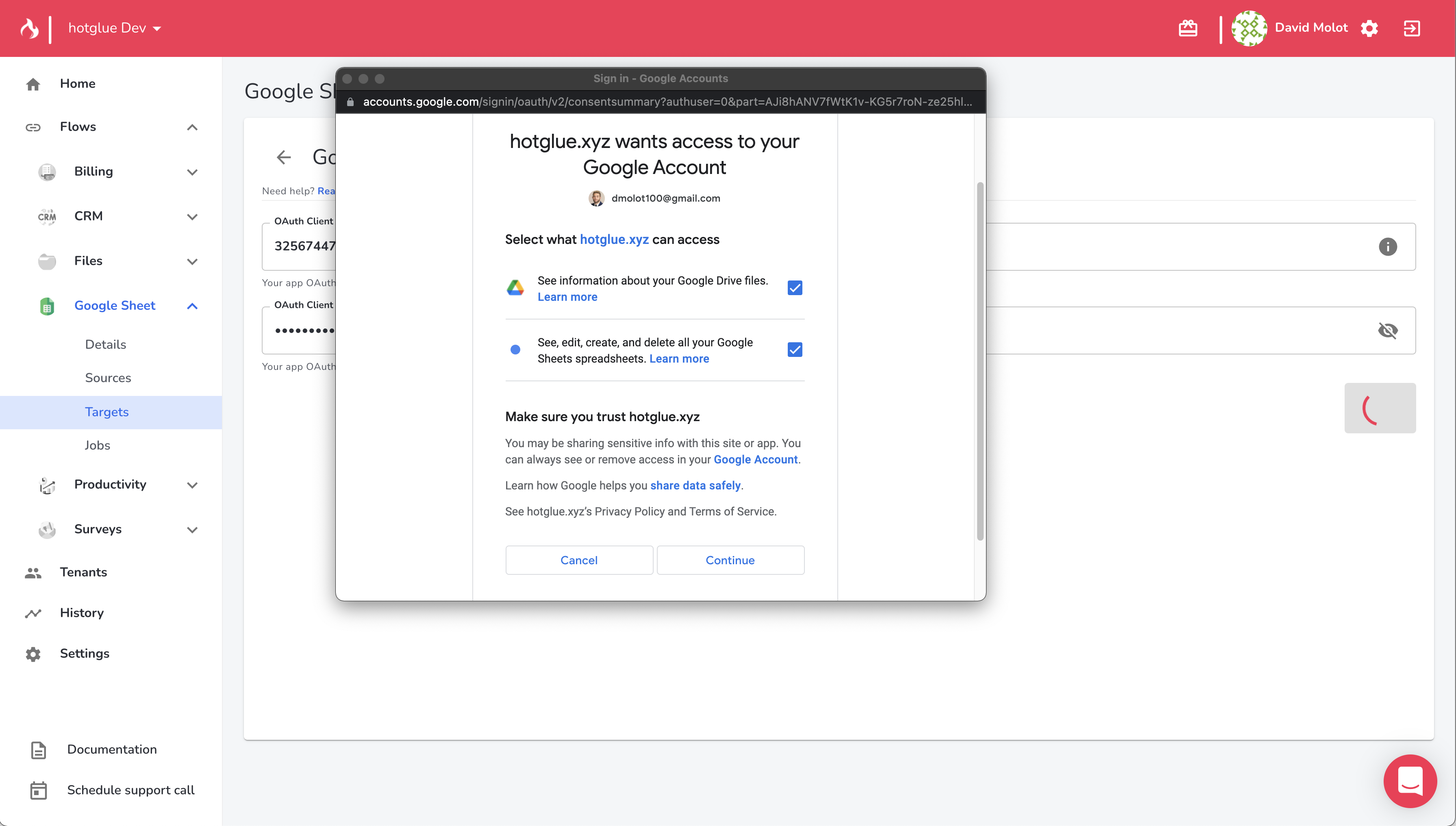This screenshot has width=1456, height=826.
Task: Click the loading spinner button
Action: (x=1380, y=408)
